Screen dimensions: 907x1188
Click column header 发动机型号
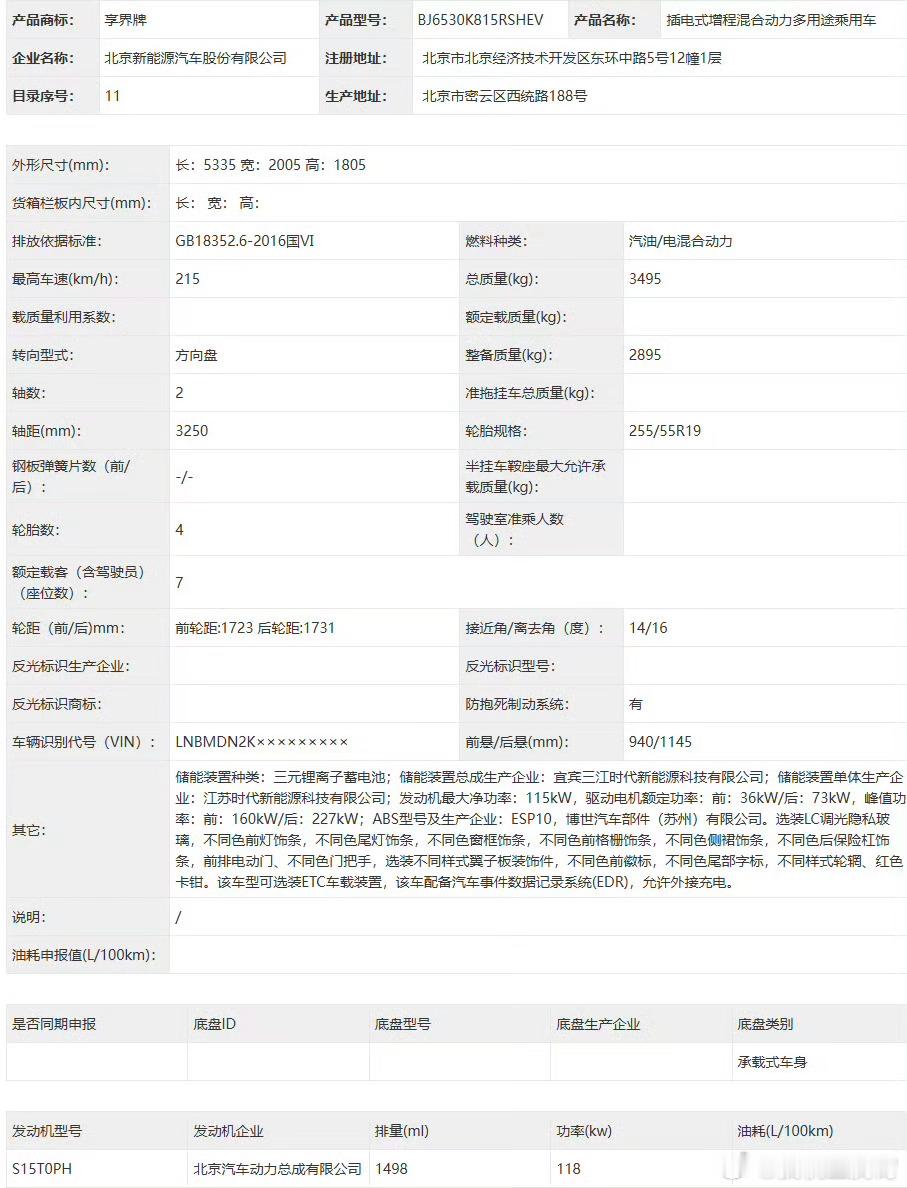coord(47,1131)
